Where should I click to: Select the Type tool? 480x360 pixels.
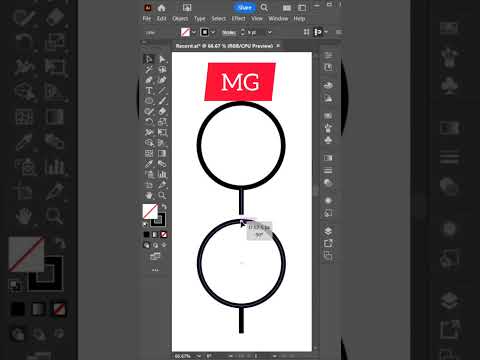tap(149, 91)
